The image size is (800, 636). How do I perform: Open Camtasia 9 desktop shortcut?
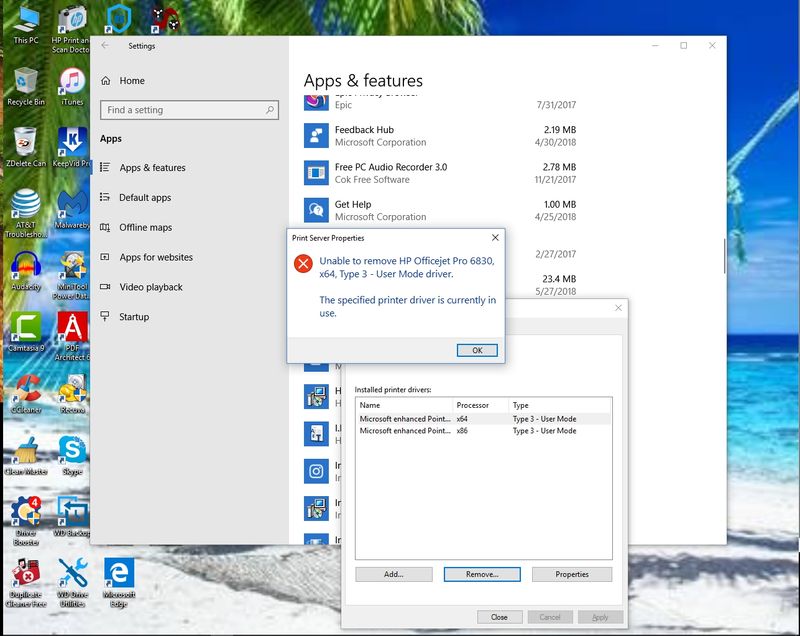click(x=25, y=329)
